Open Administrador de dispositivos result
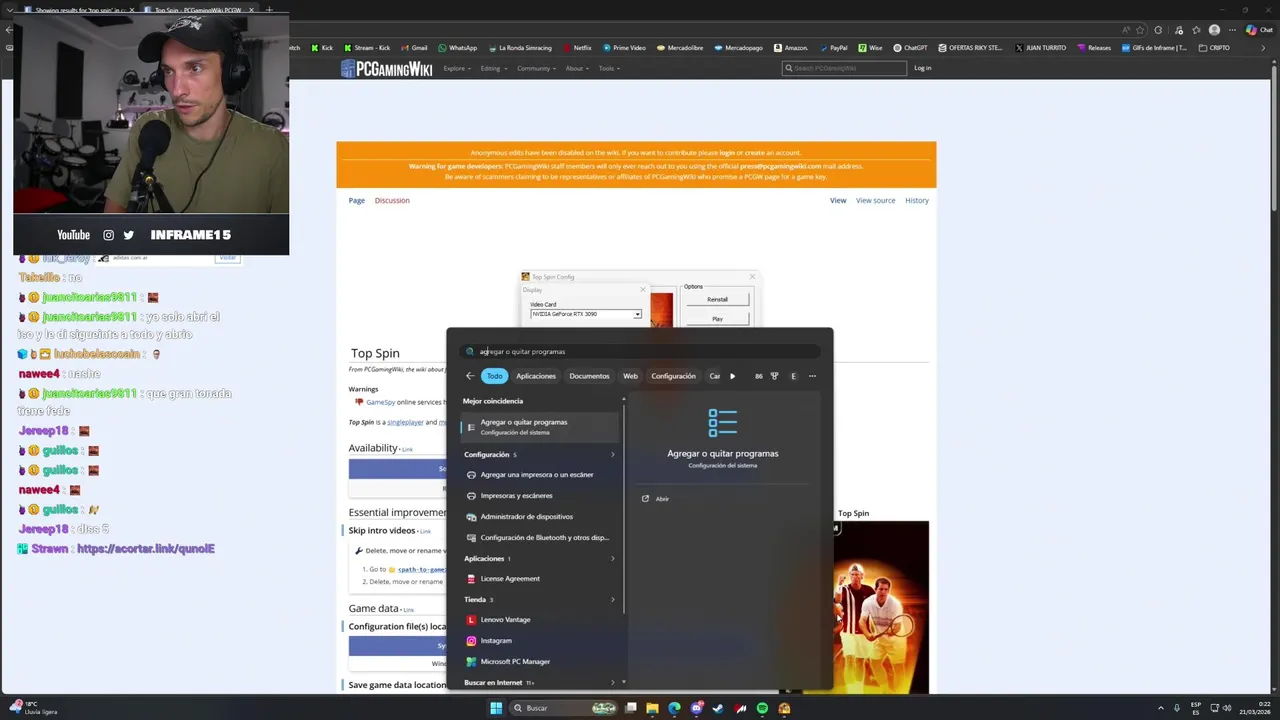This screenshot has width=1280, height=720. coord(540,517)
